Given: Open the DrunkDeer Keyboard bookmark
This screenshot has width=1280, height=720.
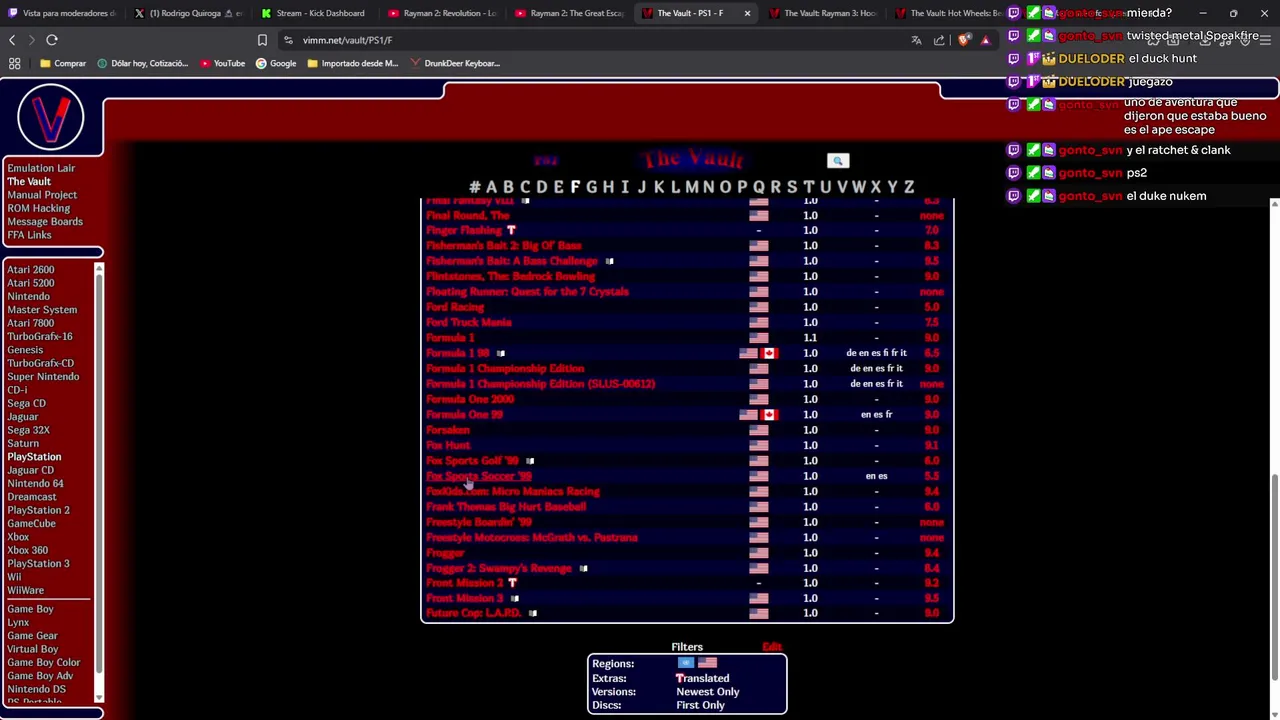Looking at the screenshot, I should coord(455,63).
